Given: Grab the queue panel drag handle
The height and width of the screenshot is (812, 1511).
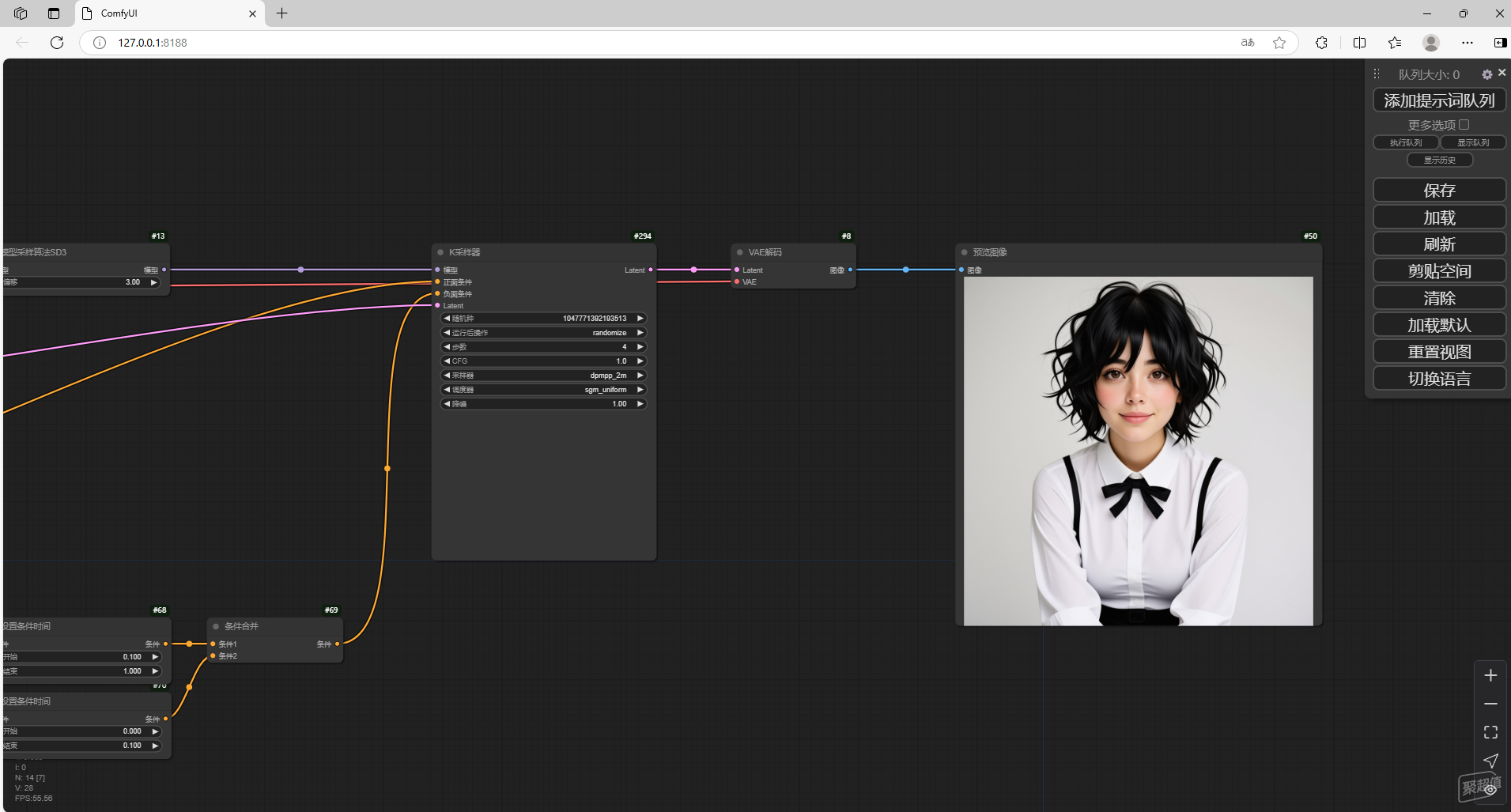Looking at the screenshot, I should pos(1377,74).
